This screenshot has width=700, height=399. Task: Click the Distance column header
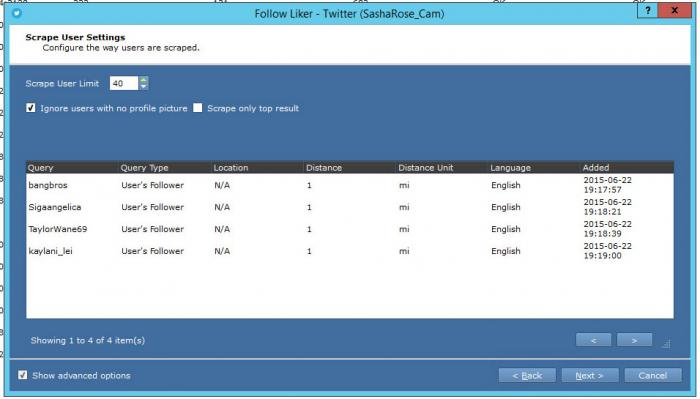350,167
